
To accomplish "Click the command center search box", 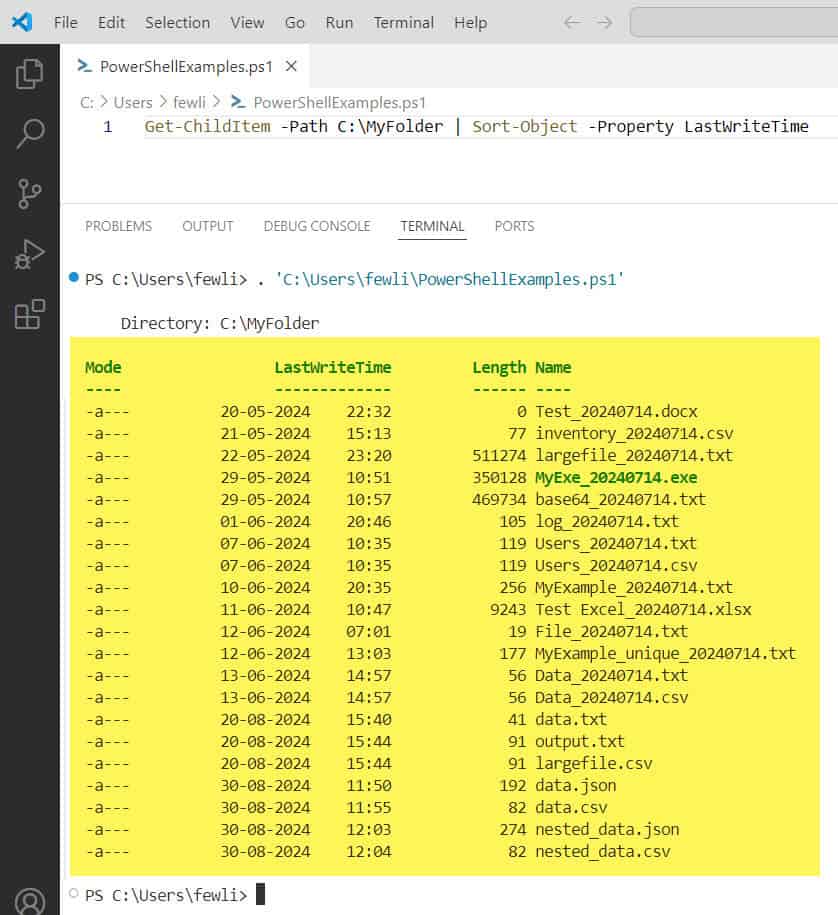I will pyautogui.click(x=734, y=22).
